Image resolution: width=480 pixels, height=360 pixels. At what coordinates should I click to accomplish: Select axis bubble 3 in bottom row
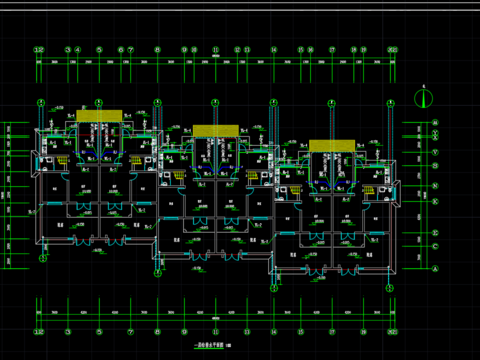pos(68,332)
